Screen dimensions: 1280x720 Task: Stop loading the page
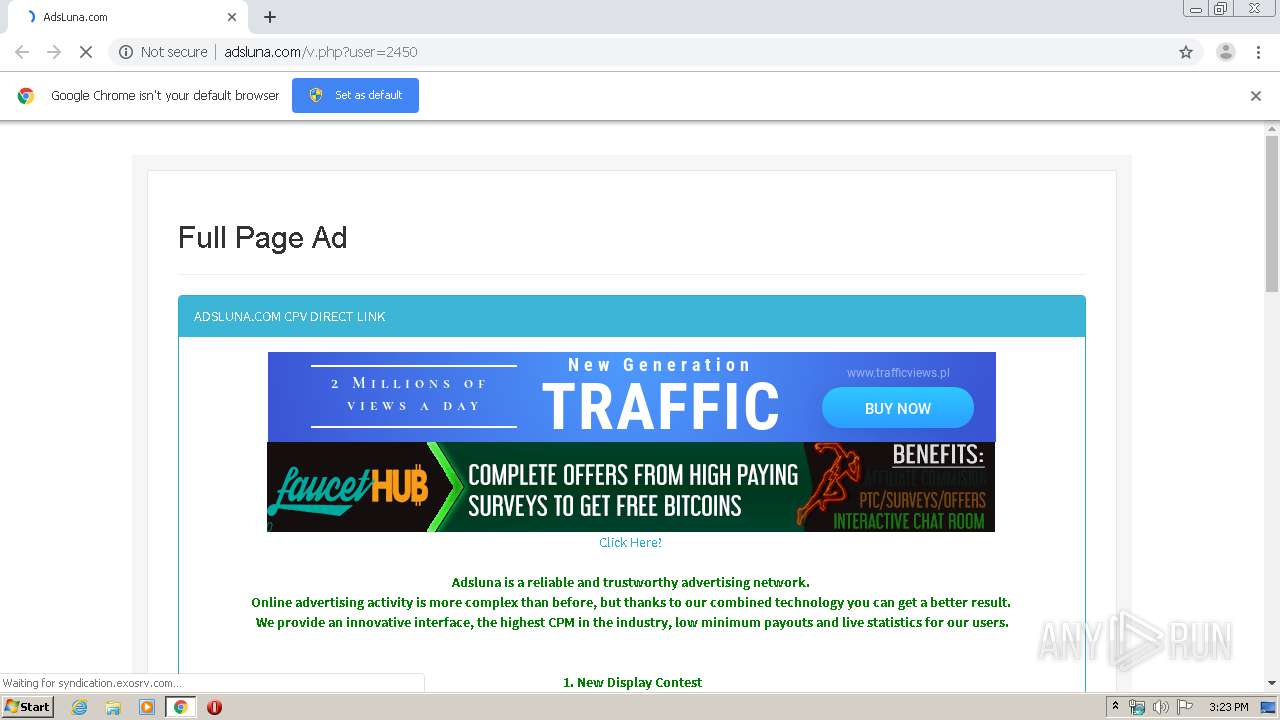86,52
